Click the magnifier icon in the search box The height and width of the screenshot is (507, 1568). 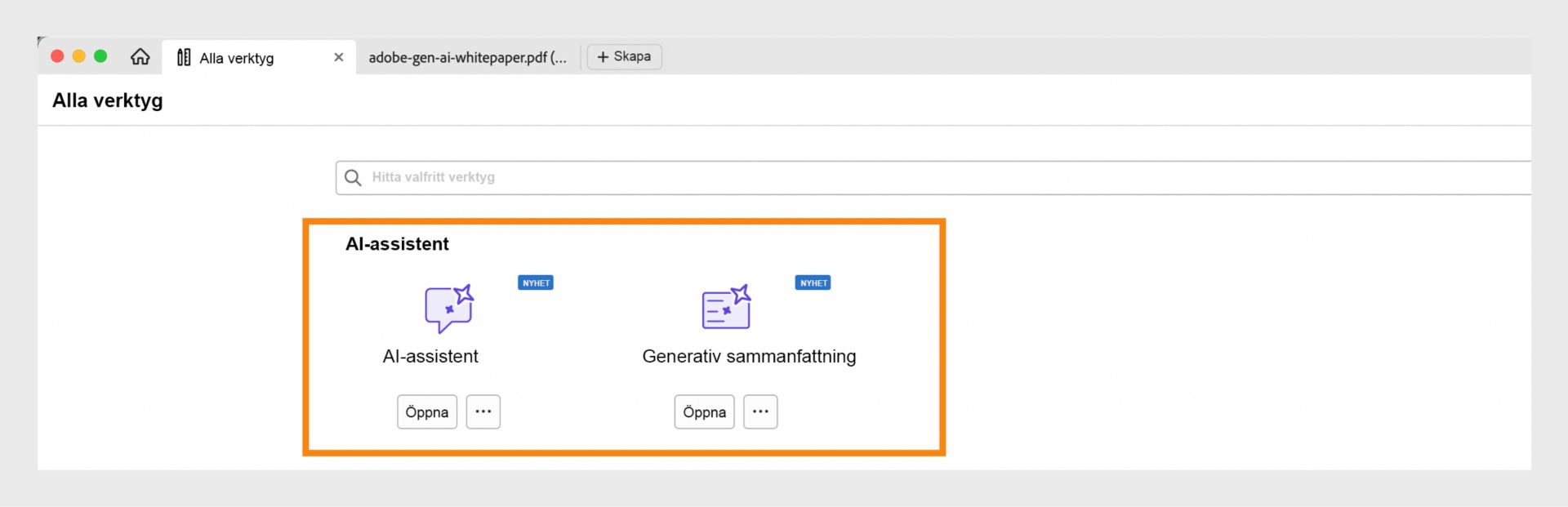pos(353,177)
